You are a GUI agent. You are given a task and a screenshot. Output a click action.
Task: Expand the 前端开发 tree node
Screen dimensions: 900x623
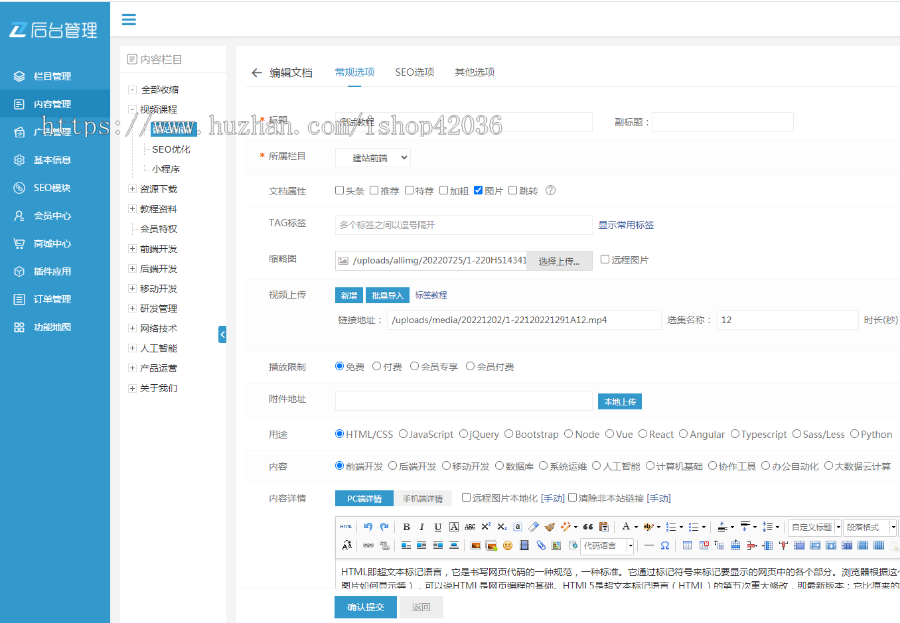click(x=132, y=249)
